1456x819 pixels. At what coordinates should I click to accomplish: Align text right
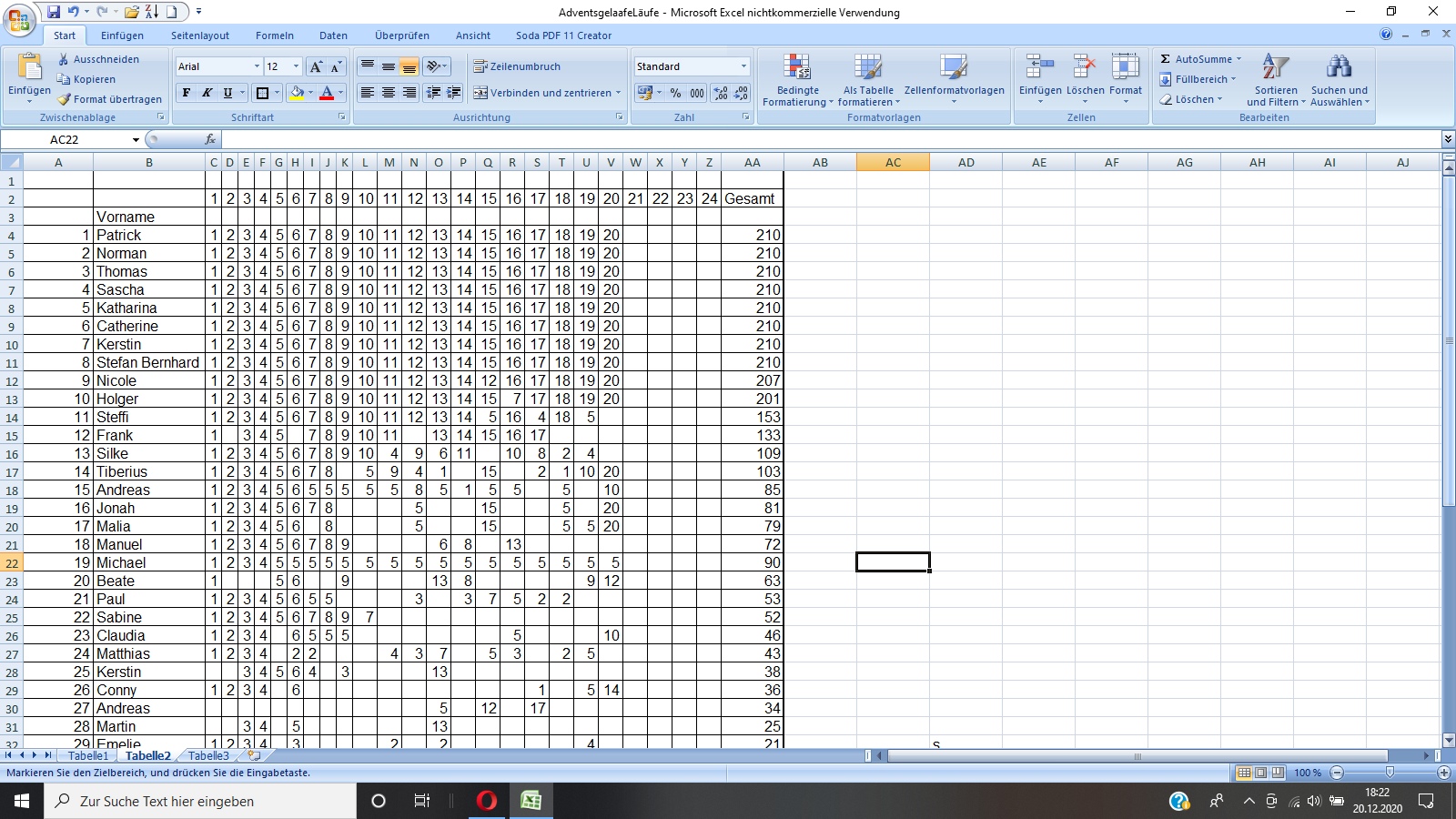(409, 93)
